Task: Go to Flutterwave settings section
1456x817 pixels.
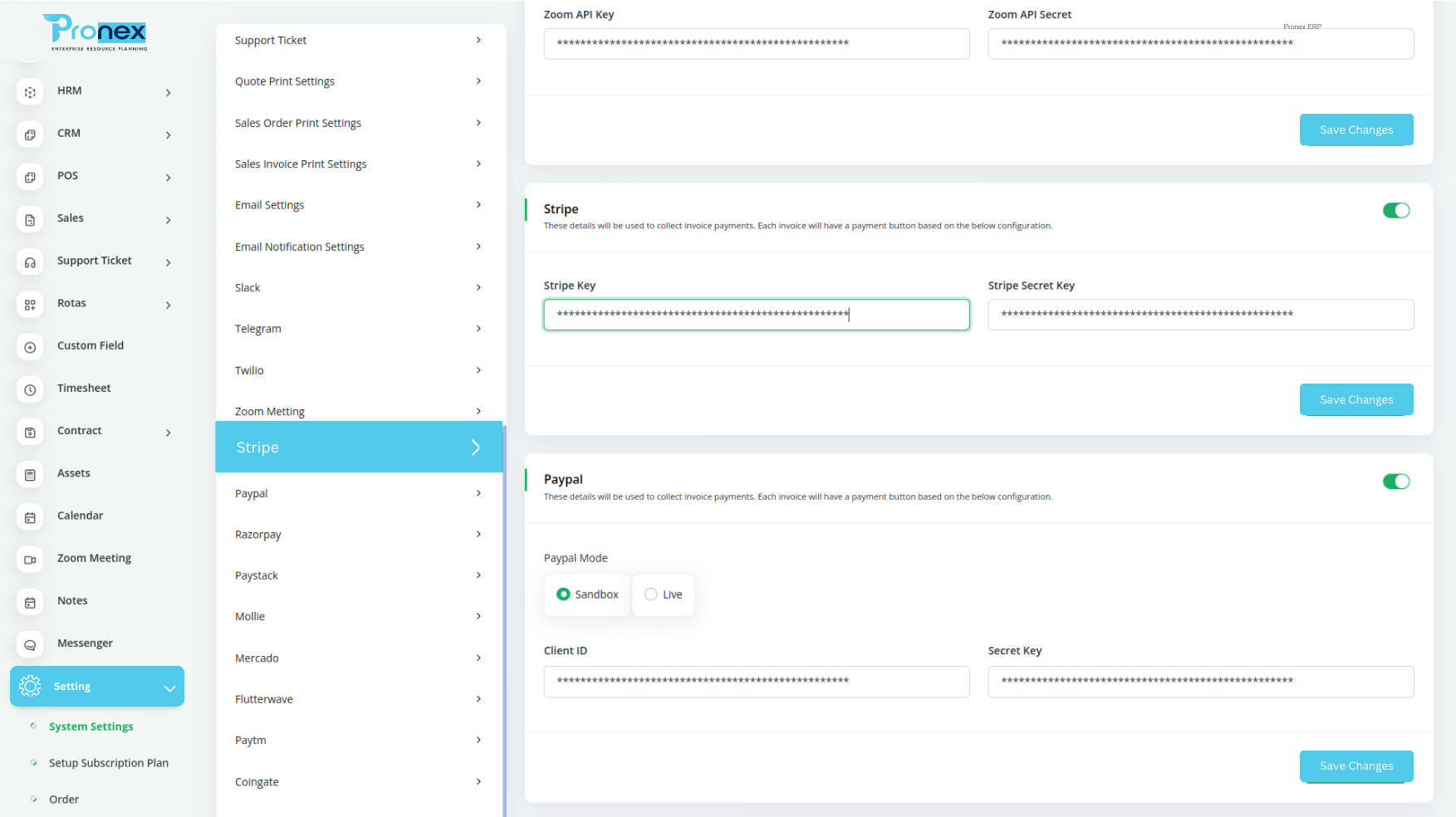Action: (359, 699)
